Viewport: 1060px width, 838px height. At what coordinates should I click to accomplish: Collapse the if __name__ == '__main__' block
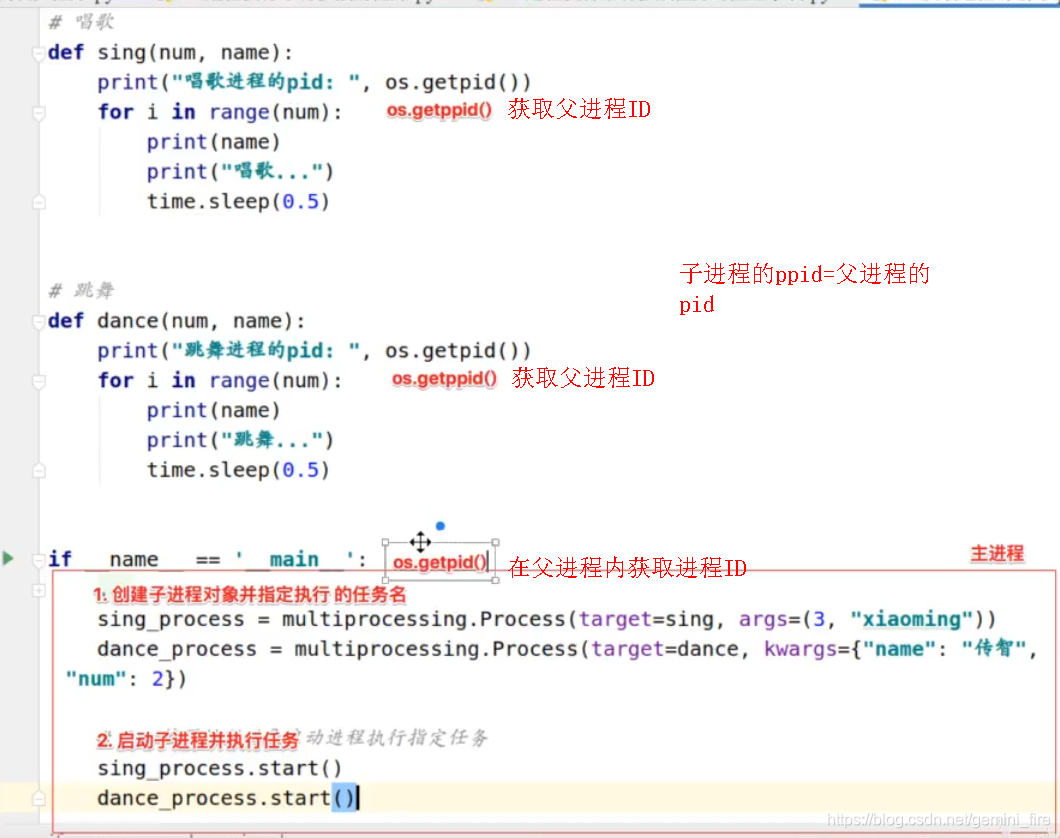click(x=39, y=560)
